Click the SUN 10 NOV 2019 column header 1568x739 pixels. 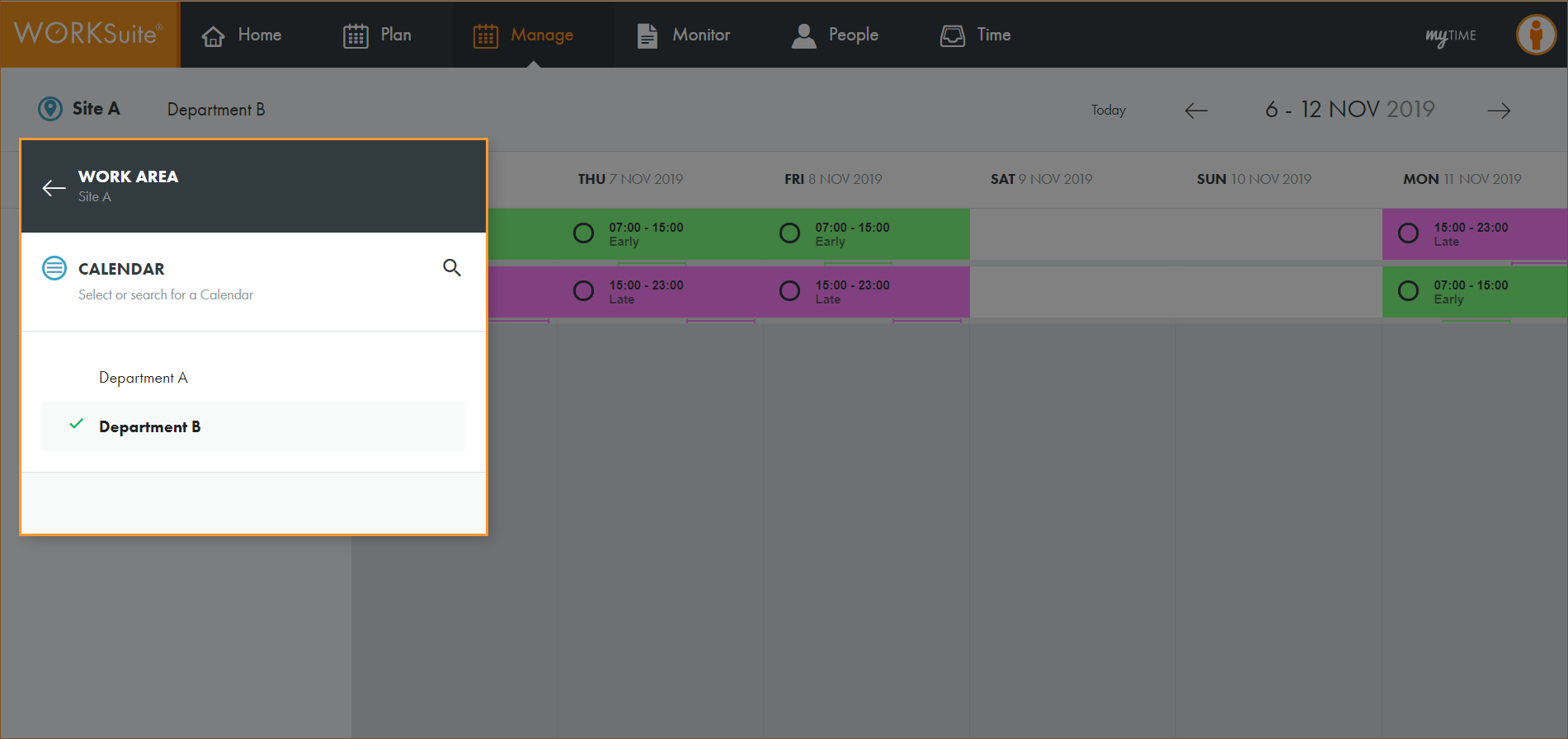point(1254,179)
